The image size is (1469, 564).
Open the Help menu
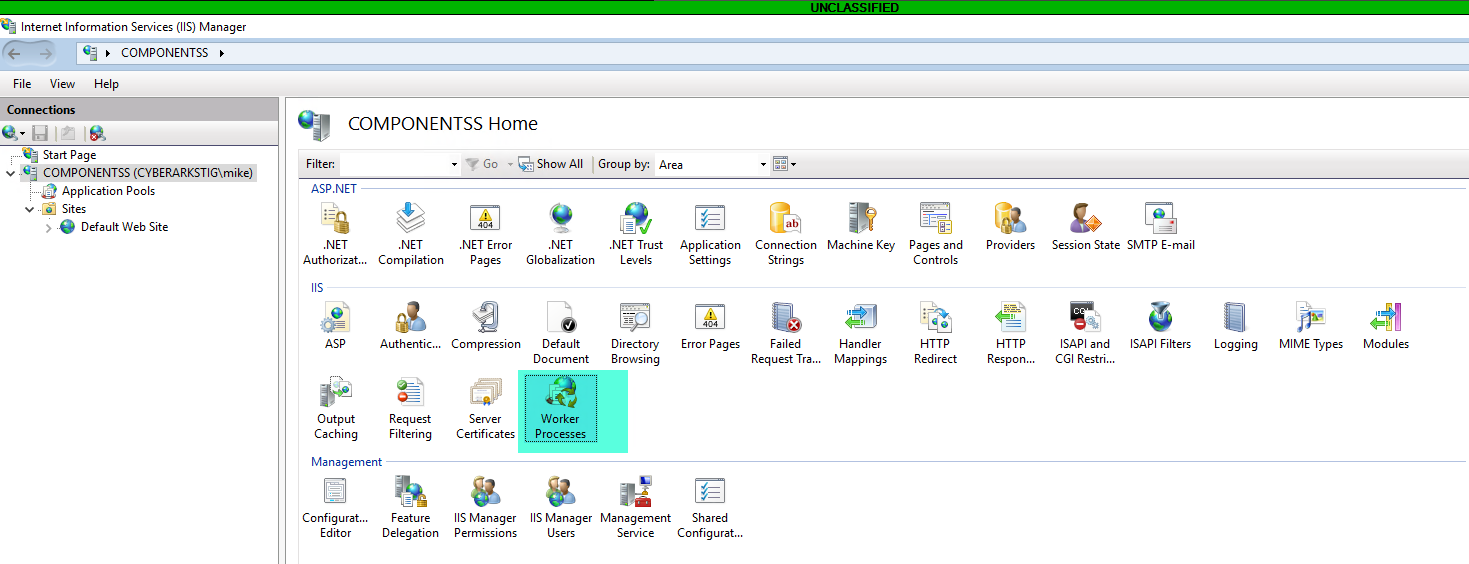pyautogui.click(x=106, y=84)
